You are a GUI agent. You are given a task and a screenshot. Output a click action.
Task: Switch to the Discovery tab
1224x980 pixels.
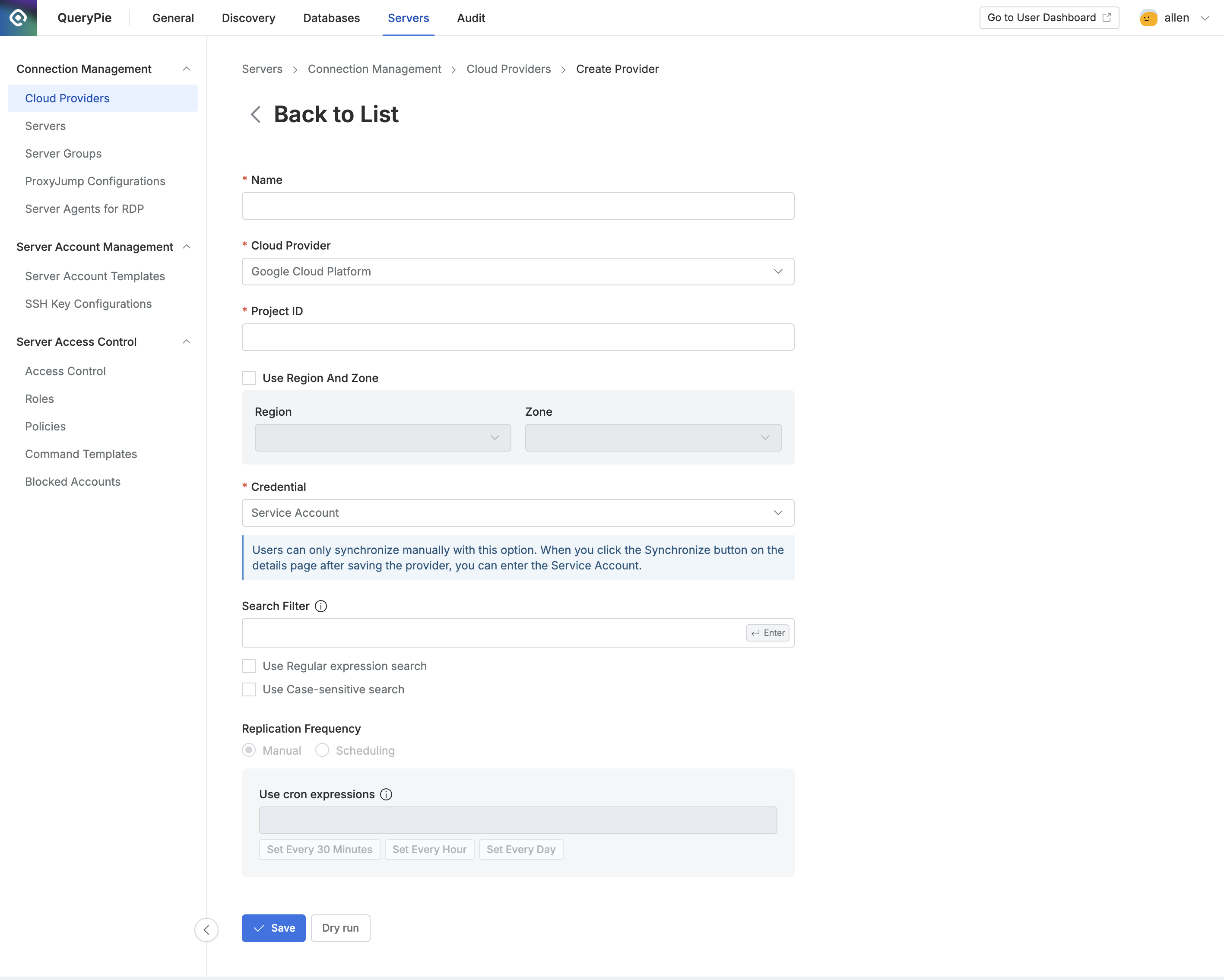pyautogui.click(x=249, y=18)
